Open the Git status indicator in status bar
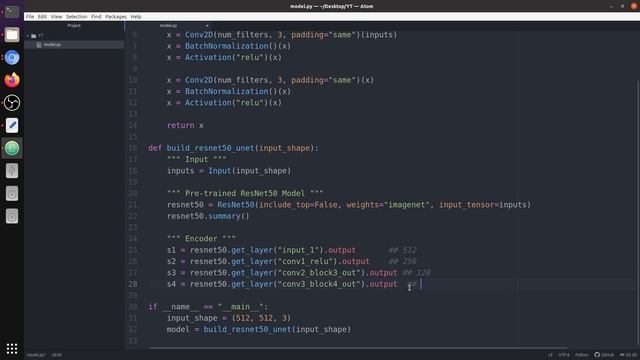This screenshot has height=360, width=640. [x=628, y=355]
